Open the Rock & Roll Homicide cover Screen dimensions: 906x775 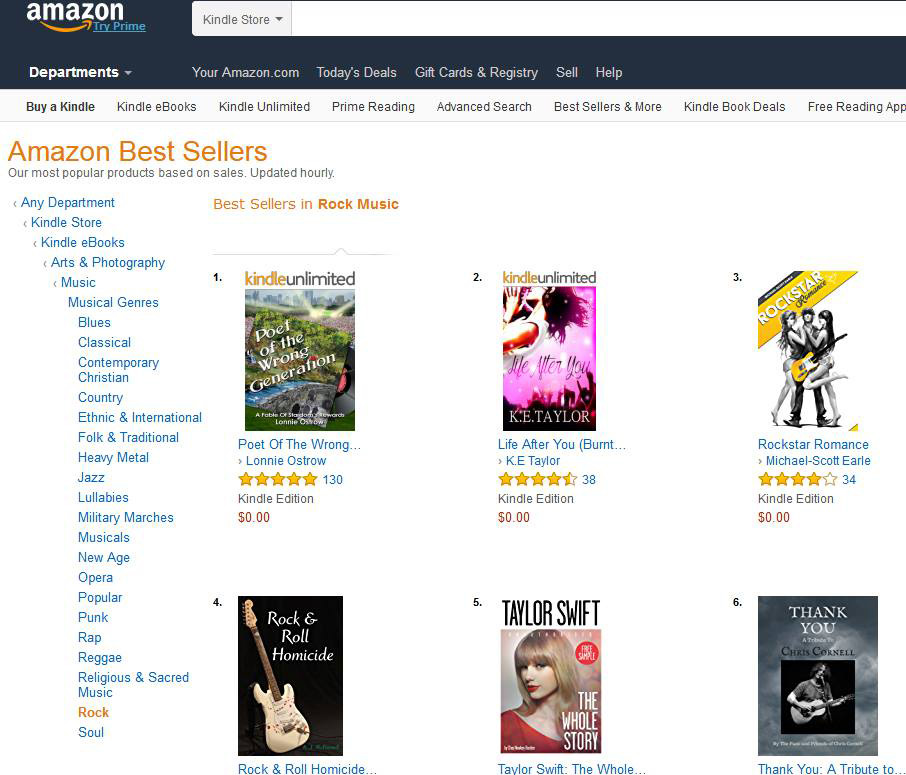[x=290, y=676]
